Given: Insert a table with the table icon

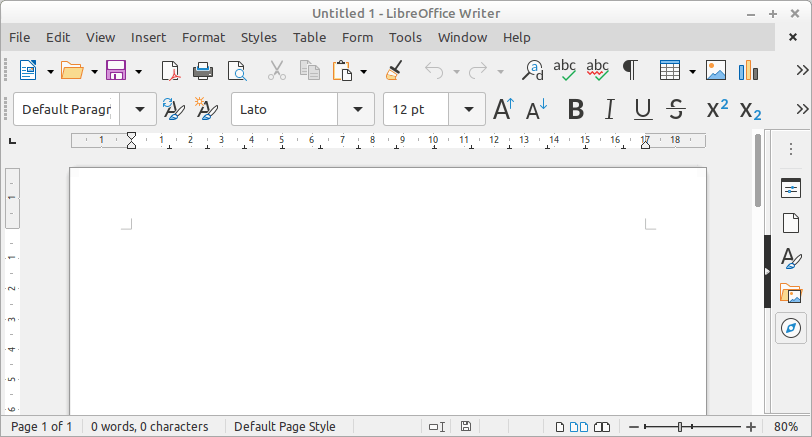Looking at the screenshot, I should click(670, 70).
